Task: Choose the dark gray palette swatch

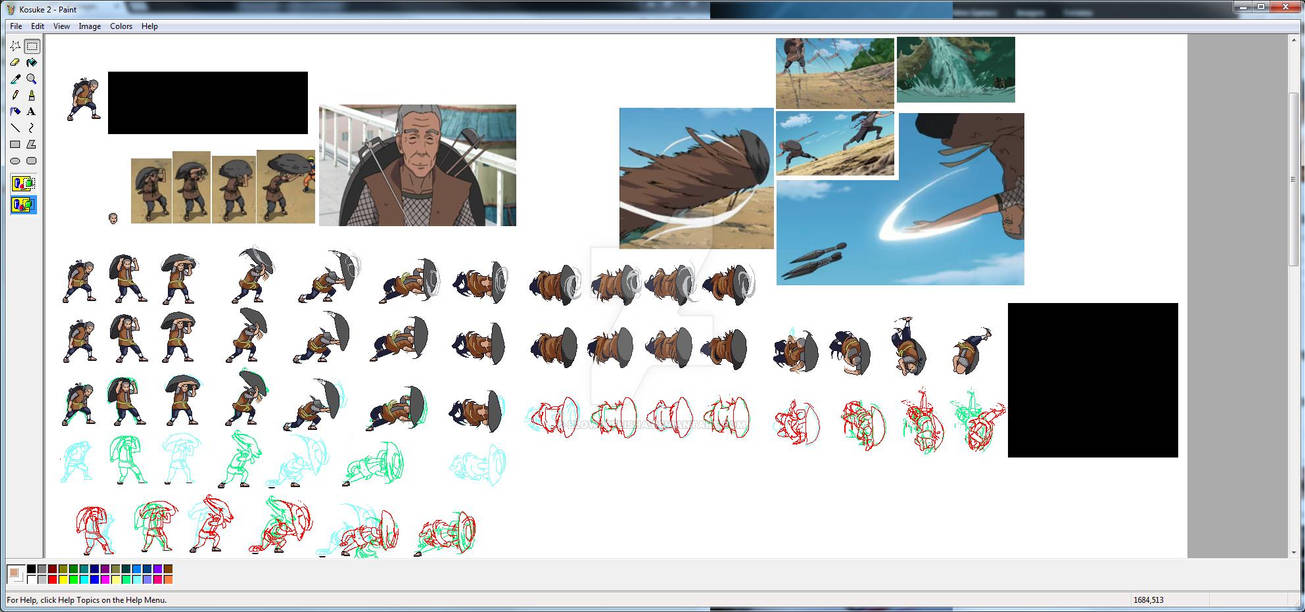Action: click(42, 569)
